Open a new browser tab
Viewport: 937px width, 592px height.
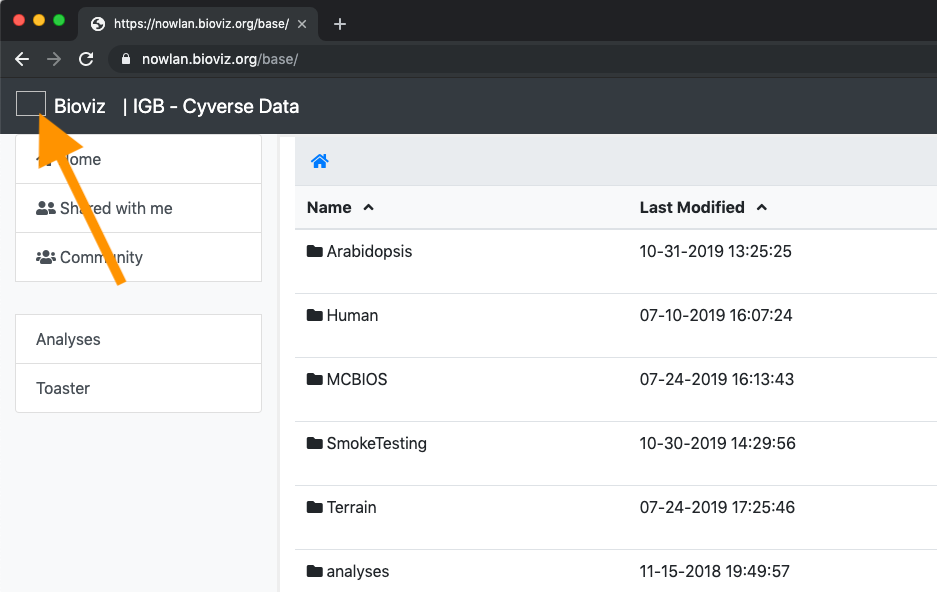point(340,24)
